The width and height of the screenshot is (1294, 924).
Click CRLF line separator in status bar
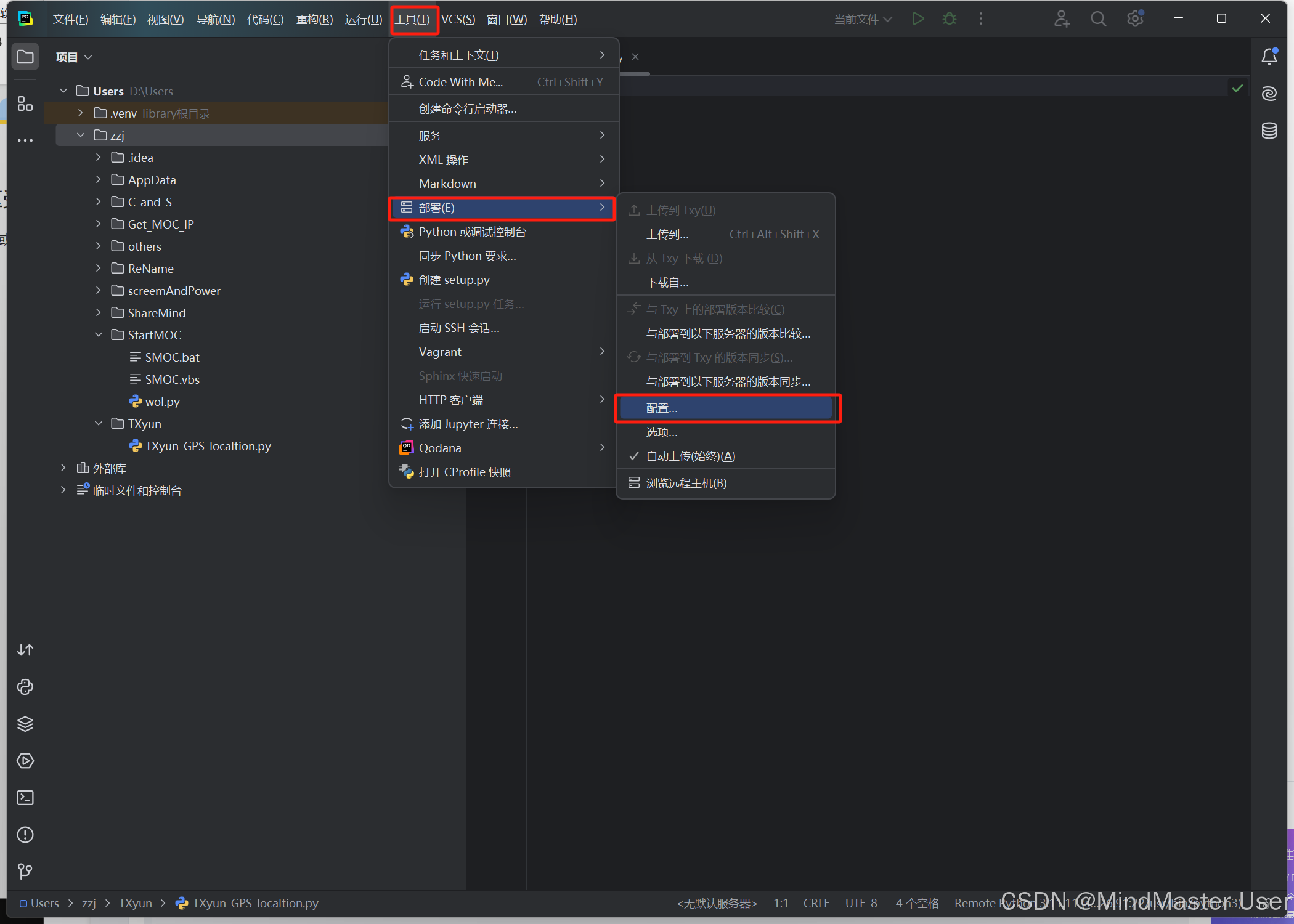point(816,903)
